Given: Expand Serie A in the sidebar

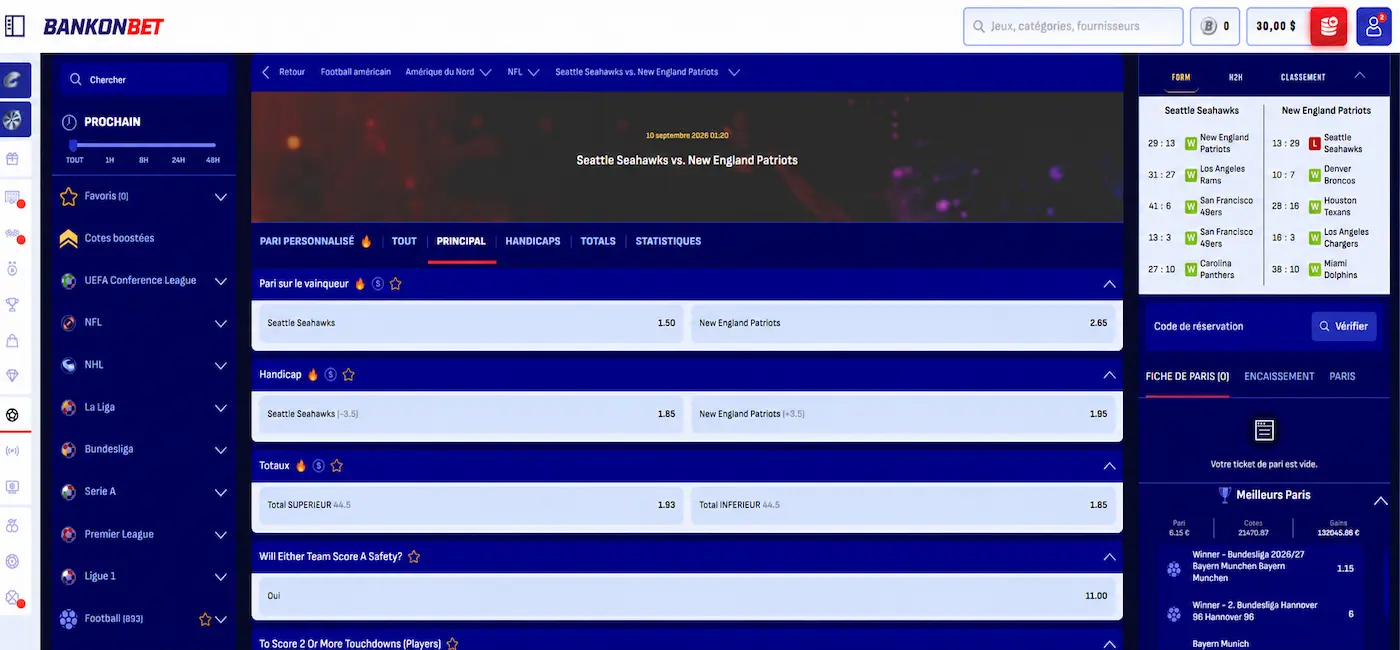Looking at the screenshot, I should coord(221,492).
